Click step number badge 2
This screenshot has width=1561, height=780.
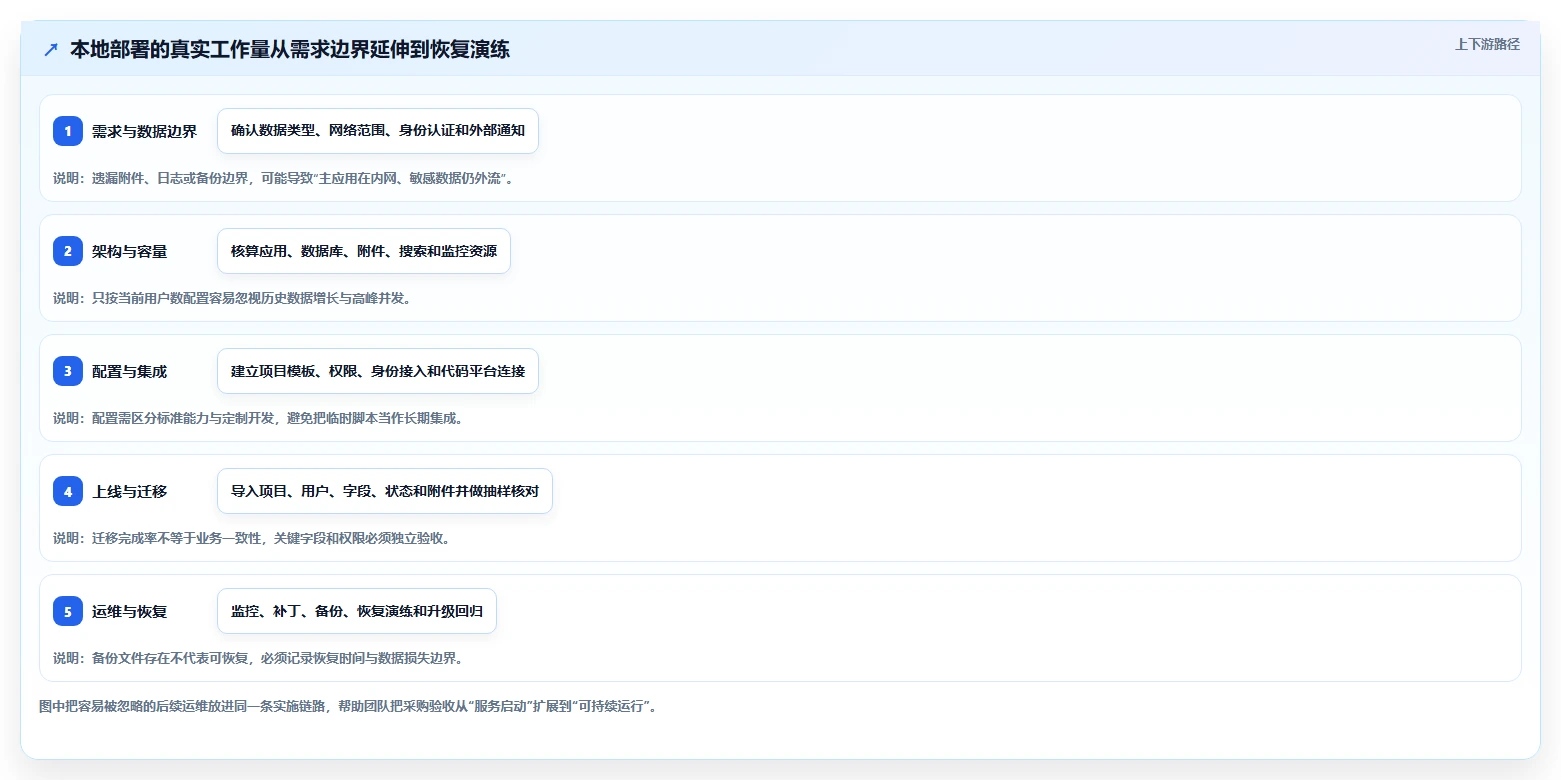pyautogui.click(x=68, y=251)
